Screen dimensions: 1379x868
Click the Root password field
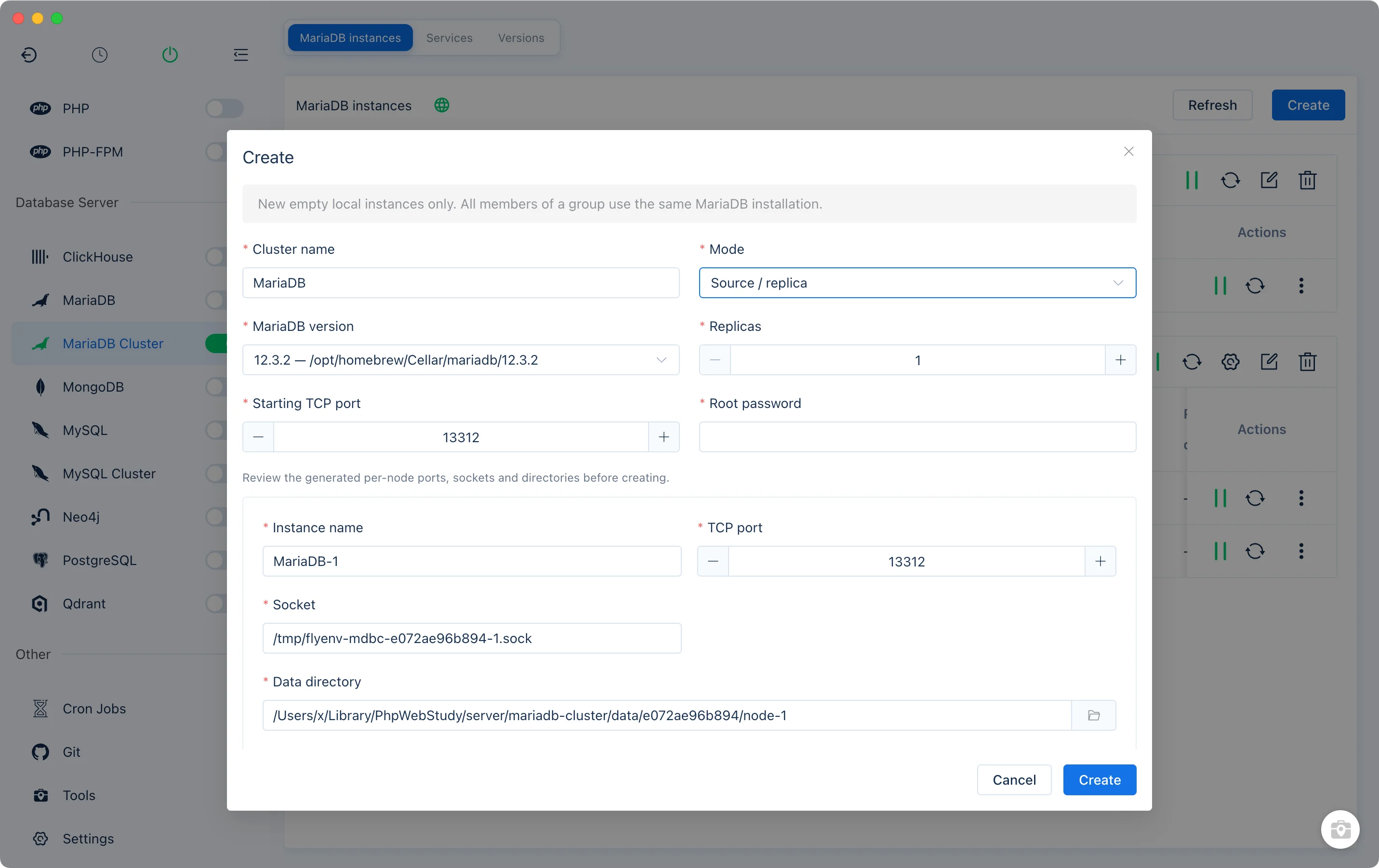click(x=917, y=437)
